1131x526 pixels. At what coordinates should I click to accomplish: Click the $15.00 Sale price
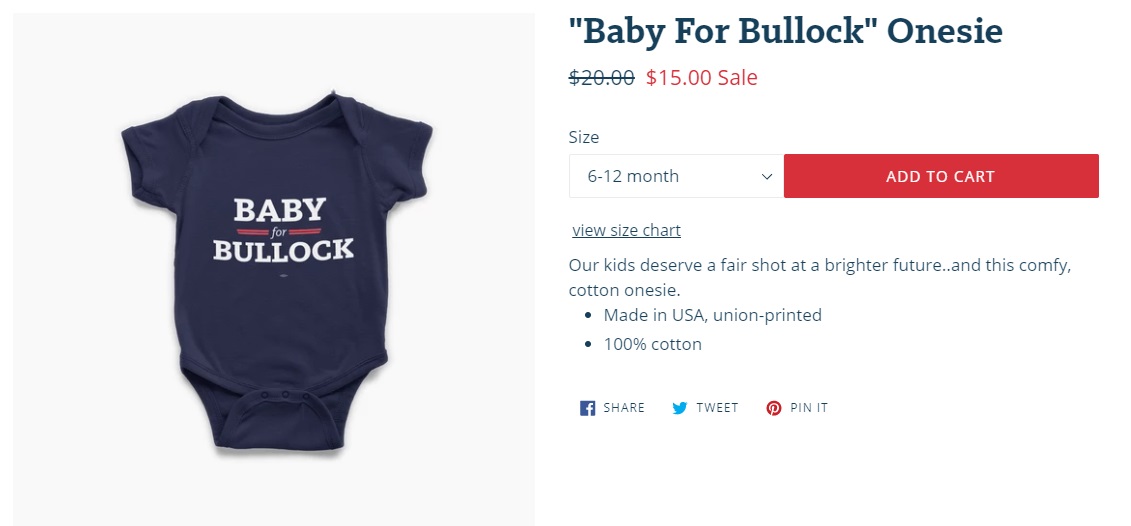pos(701,77)
